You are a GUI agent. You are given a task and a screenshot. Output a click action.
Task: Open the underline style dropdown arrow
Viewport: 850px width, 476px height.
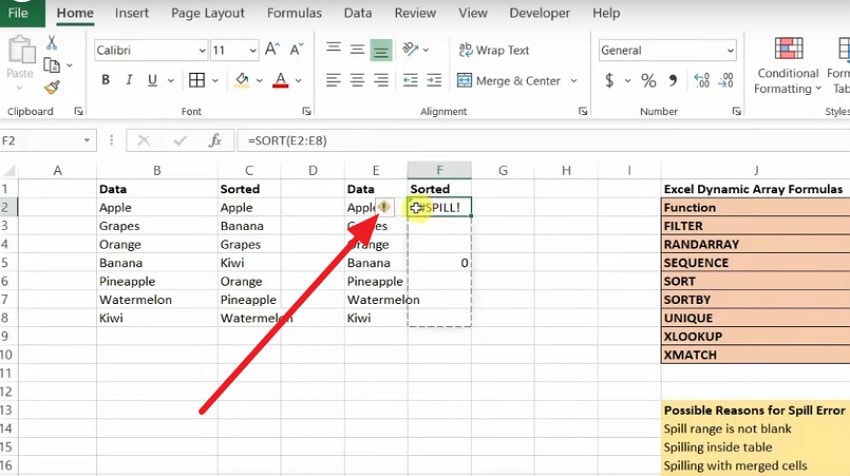click(171, 81)
